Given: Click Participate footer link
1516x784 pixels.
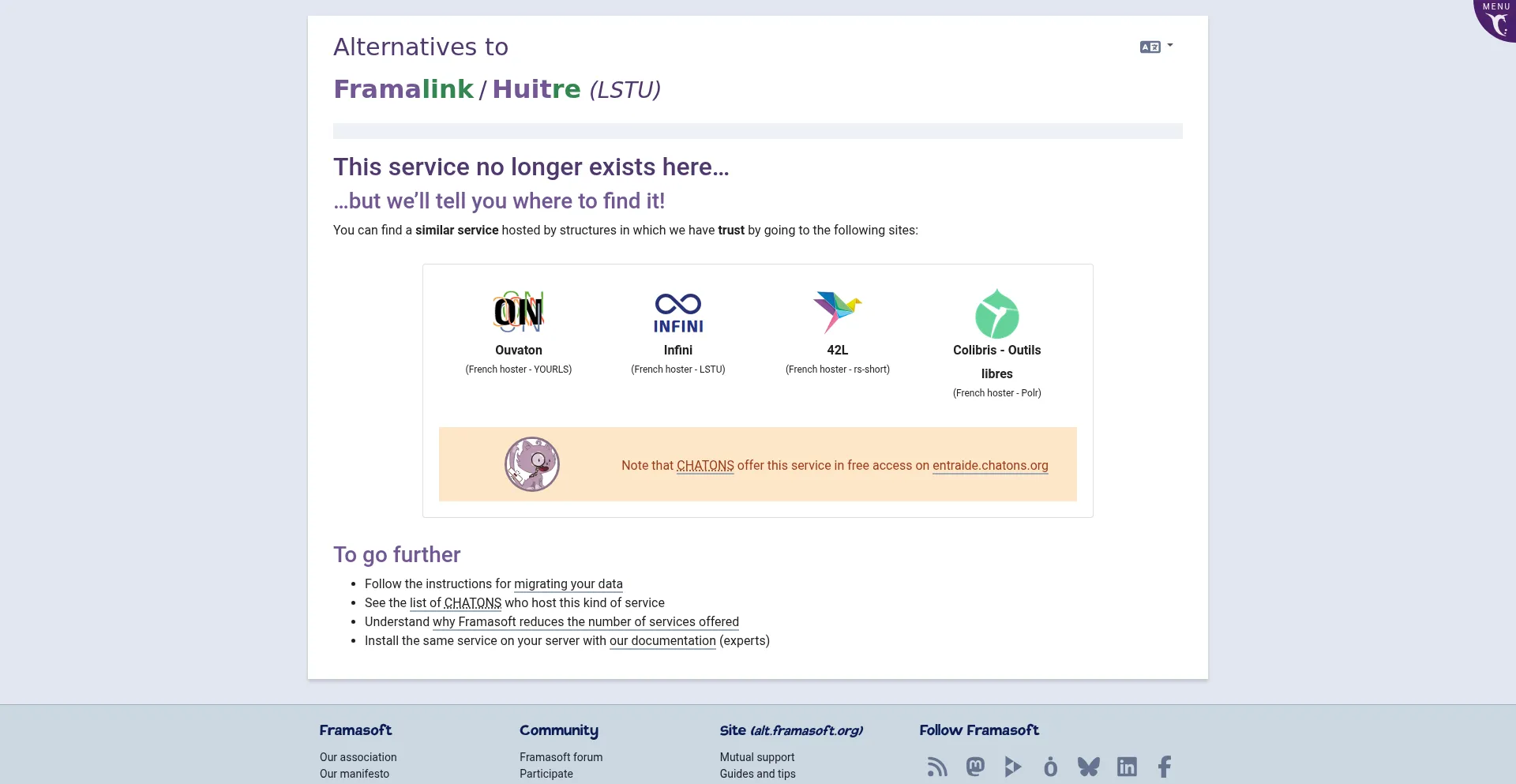Looking at the screenshot, I should (546, 774).
